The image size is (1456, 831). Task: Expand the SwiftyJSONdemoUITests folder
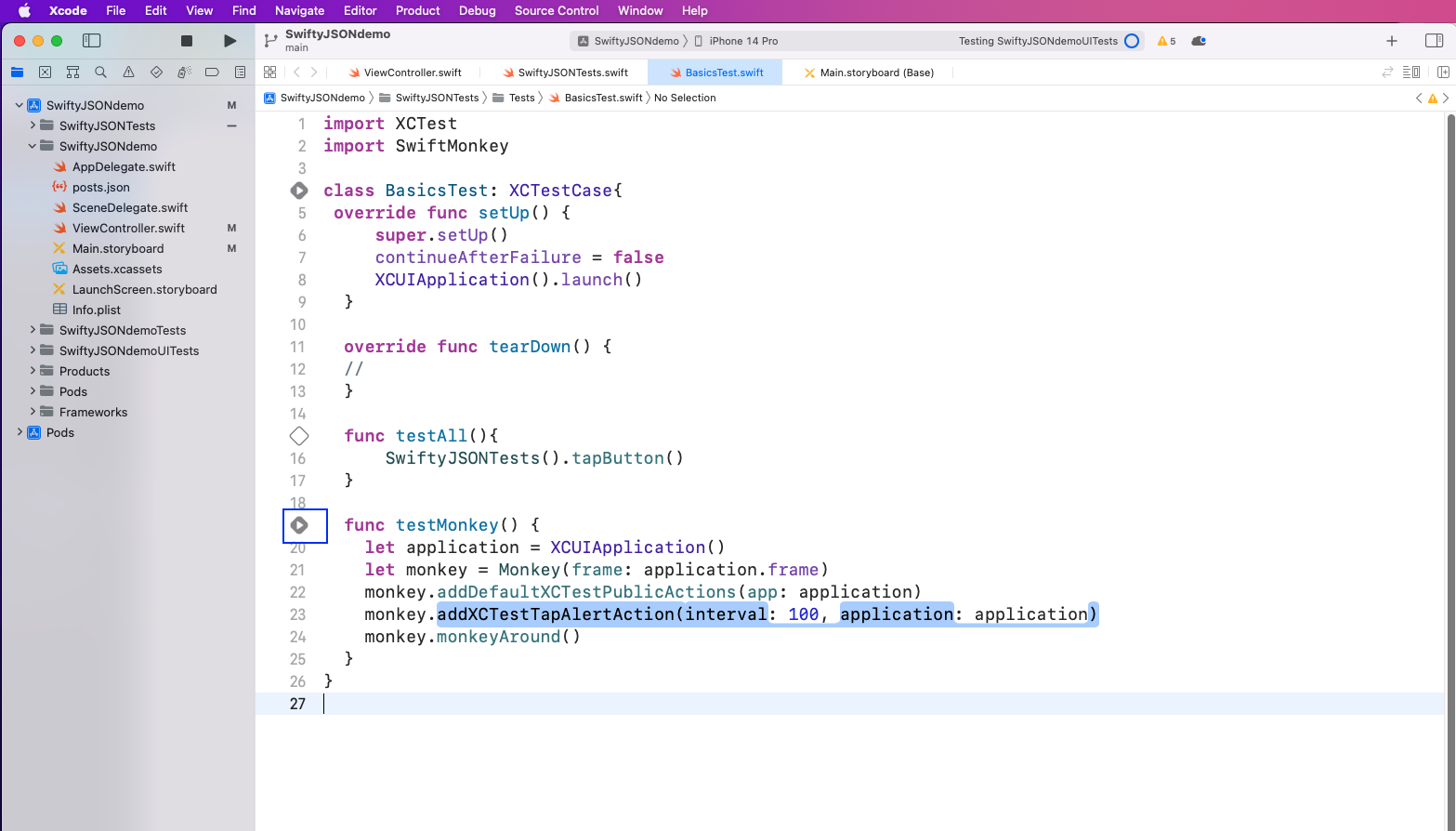click(x=33, y=350)
